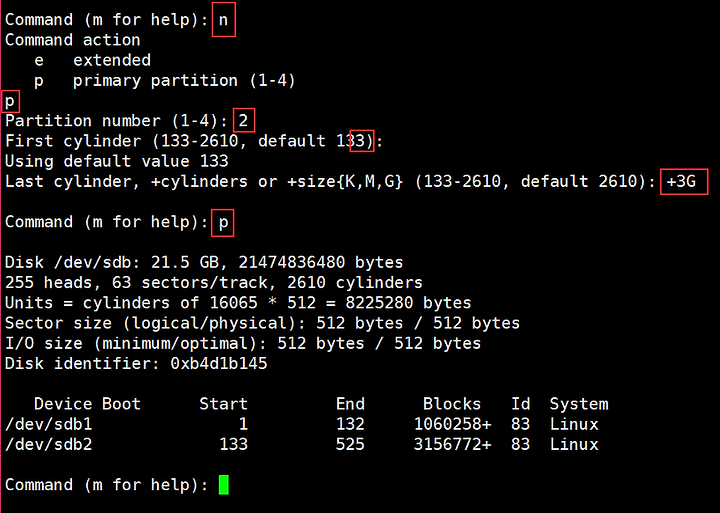The width and height of the screenshot is (720, 513).
Task: Click the 'Using default value 133' line
Action: [x=117, y=161]
